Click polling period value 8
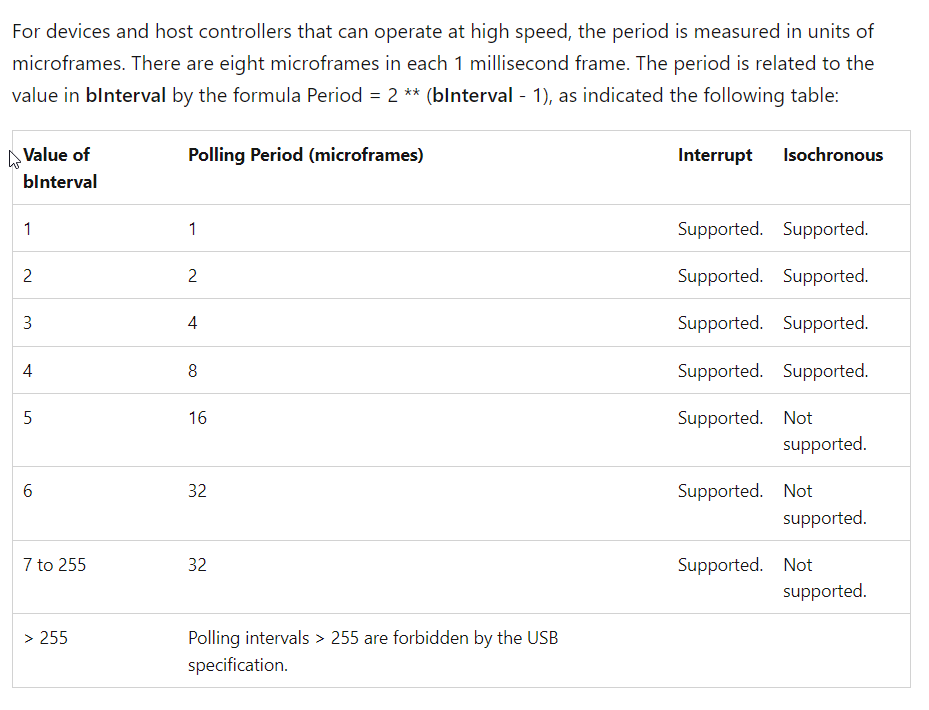The image size is (929, 710). (193, 371)
